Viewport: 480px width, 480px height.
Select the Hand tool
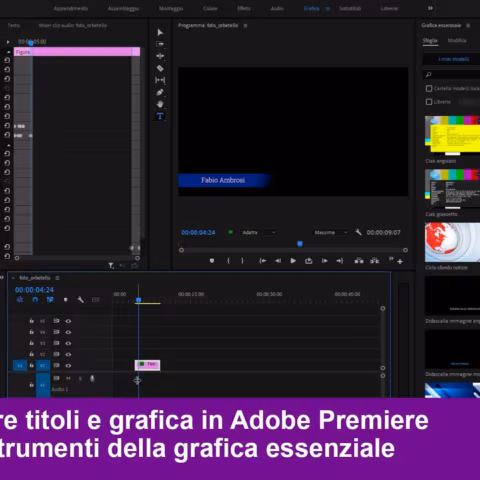160,104
